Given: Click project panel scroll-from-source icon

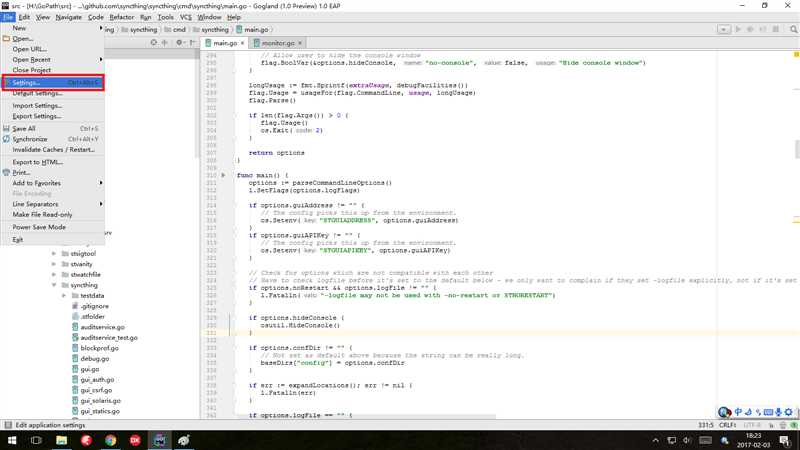Looking at the screenshot, I should tap(154, 43).
